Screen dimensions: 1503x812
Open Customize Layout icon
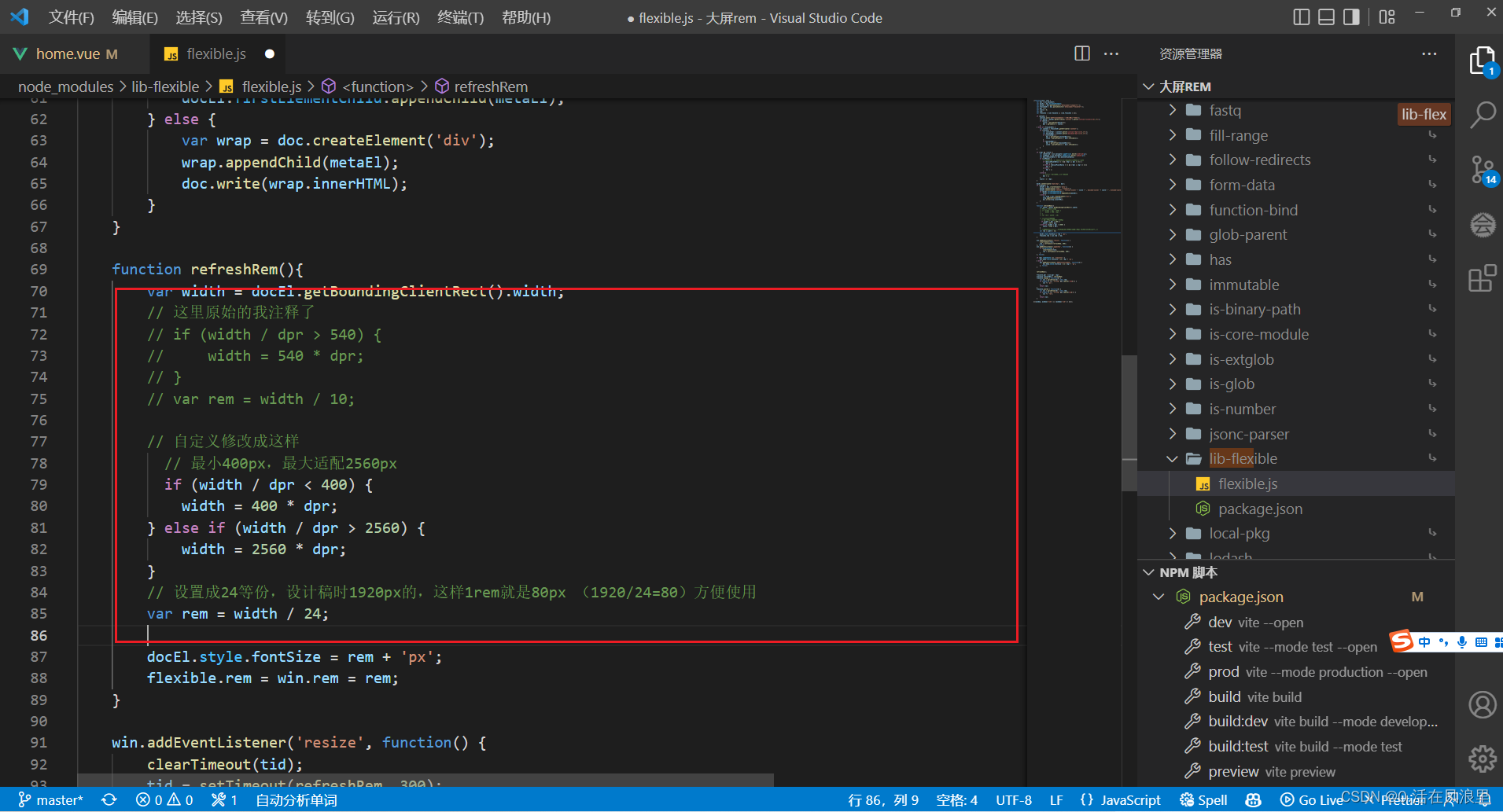[1387, 17]
